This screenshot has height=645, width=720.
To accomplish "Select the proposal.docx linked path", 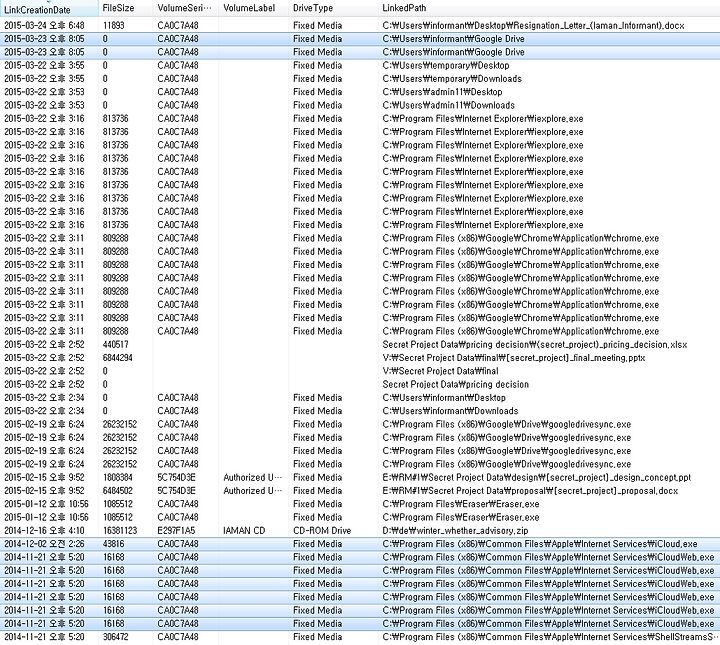I will pos(530,491).
